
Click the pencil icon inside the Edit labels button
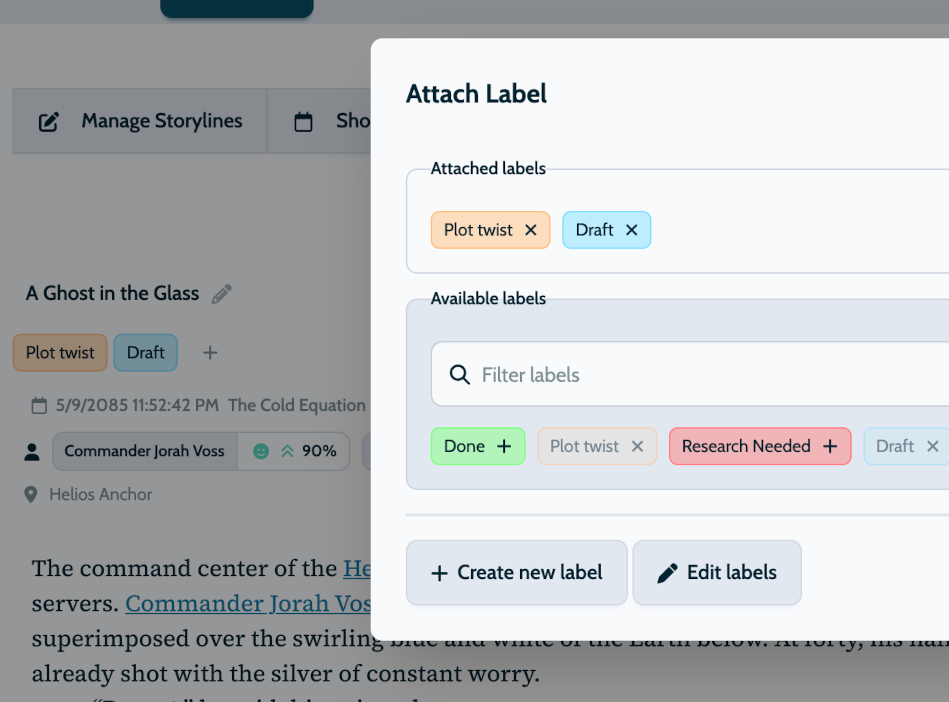(x=666, y=572)
